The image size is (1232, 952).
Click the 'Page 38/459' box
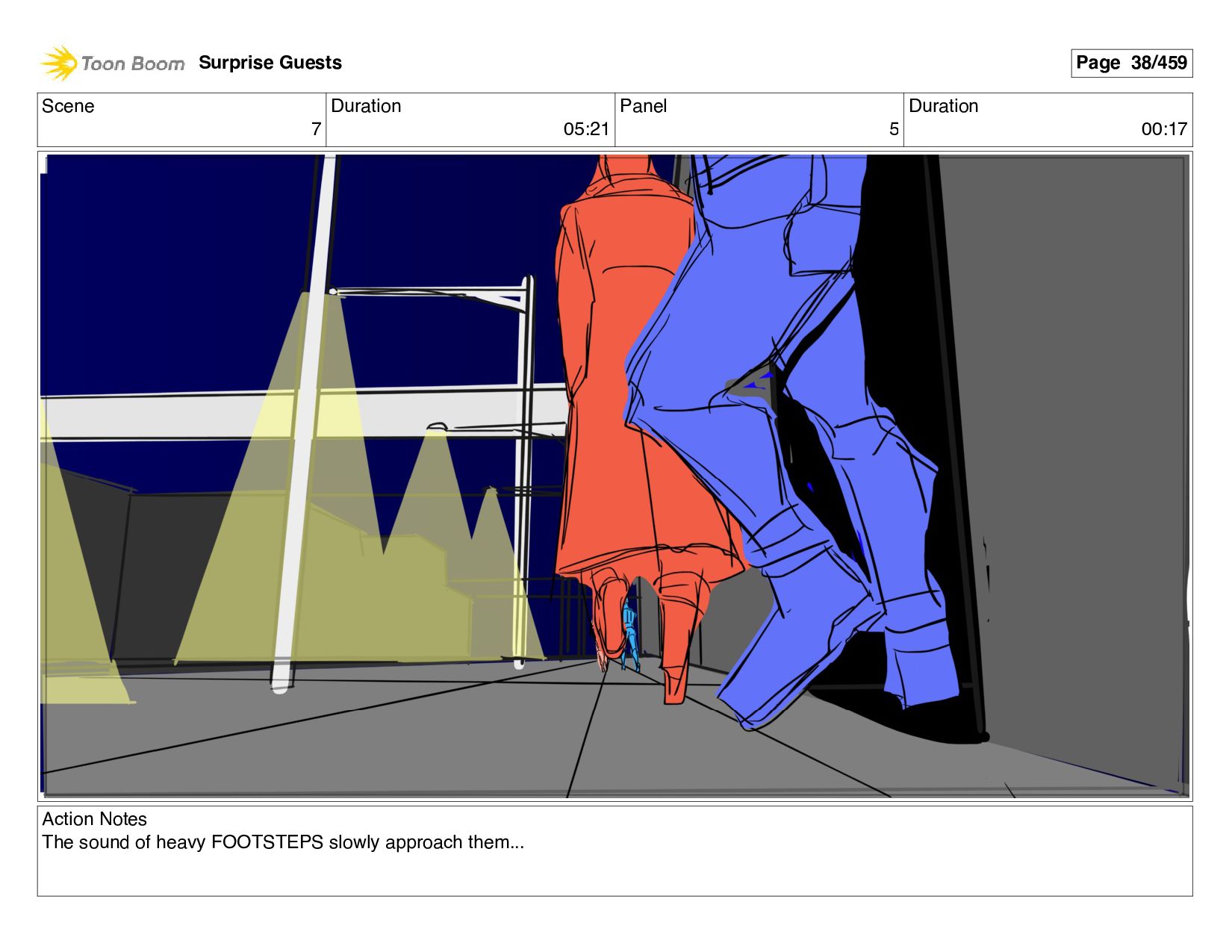[1131, 63]
